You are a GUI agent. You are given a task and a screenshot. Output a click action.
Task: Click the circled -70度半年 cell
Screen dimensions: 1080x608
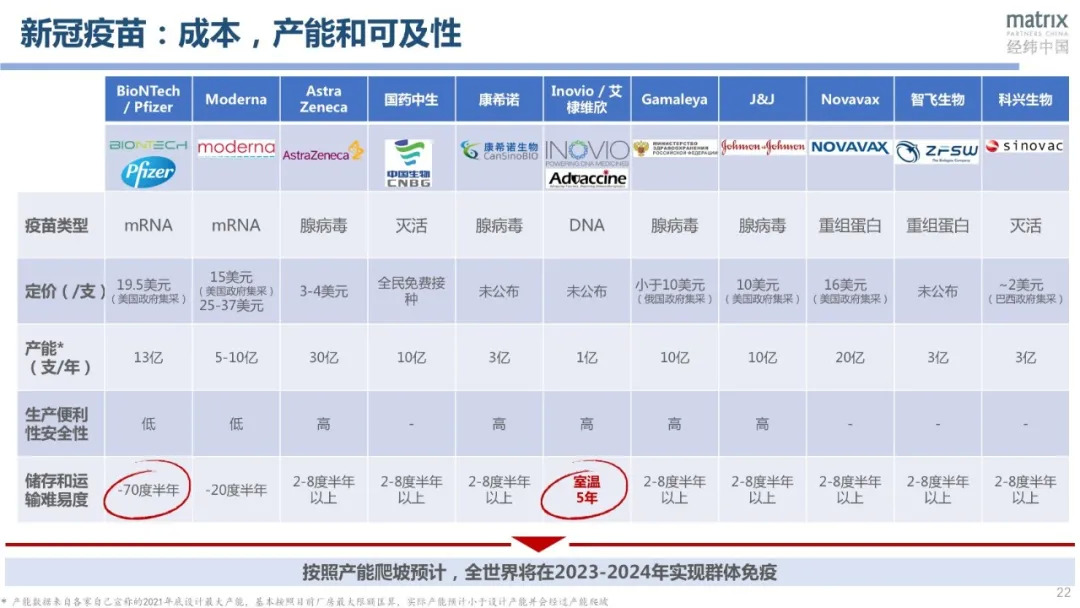[x=147, y=490]
